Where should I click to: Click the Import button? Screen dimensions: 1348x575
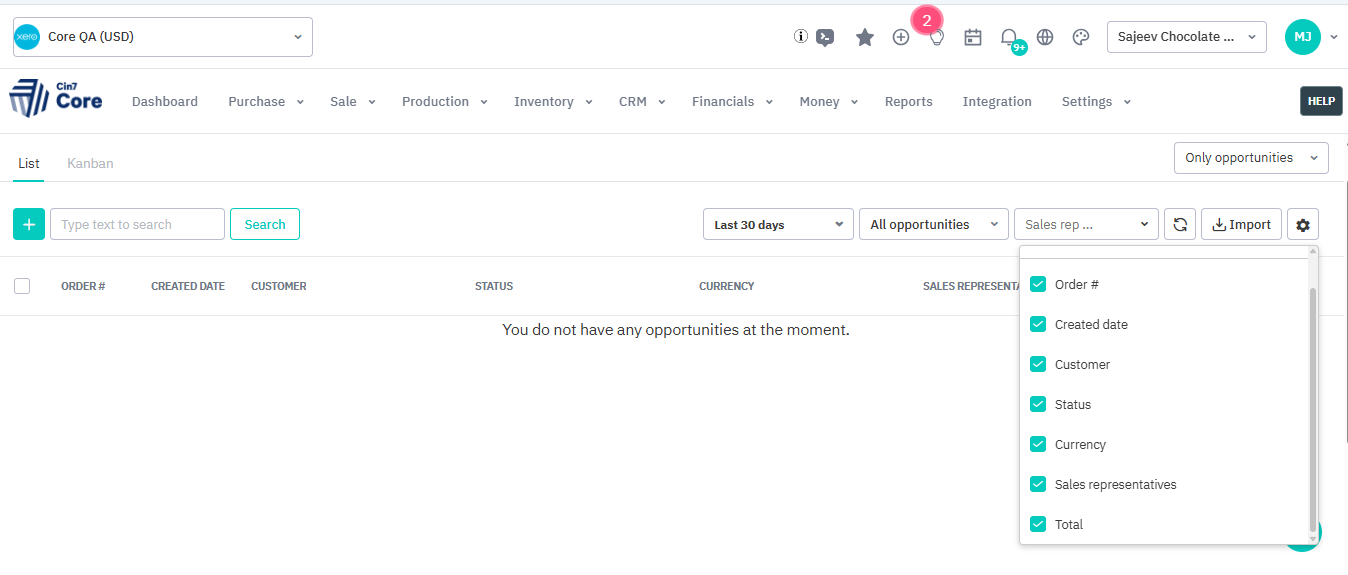click(1241, 224)
